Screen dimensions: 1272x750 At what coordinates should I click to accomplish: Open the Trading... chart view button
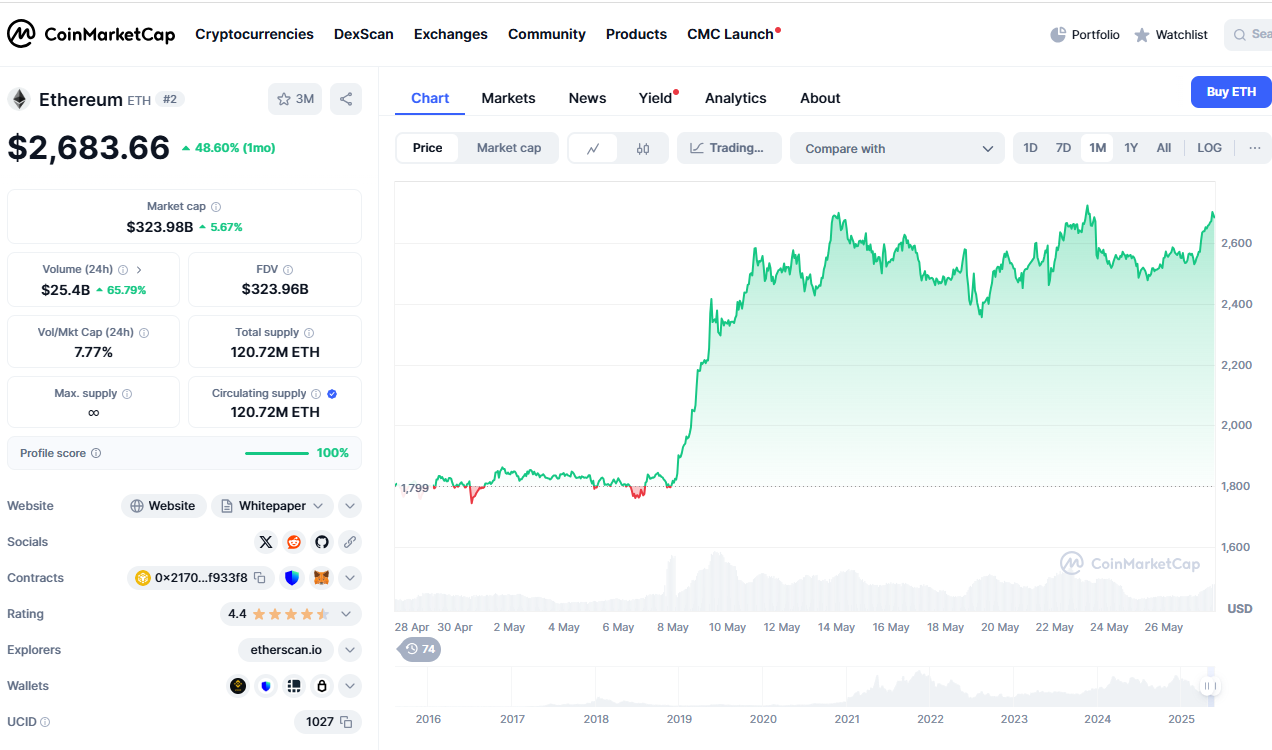(728, 148)
